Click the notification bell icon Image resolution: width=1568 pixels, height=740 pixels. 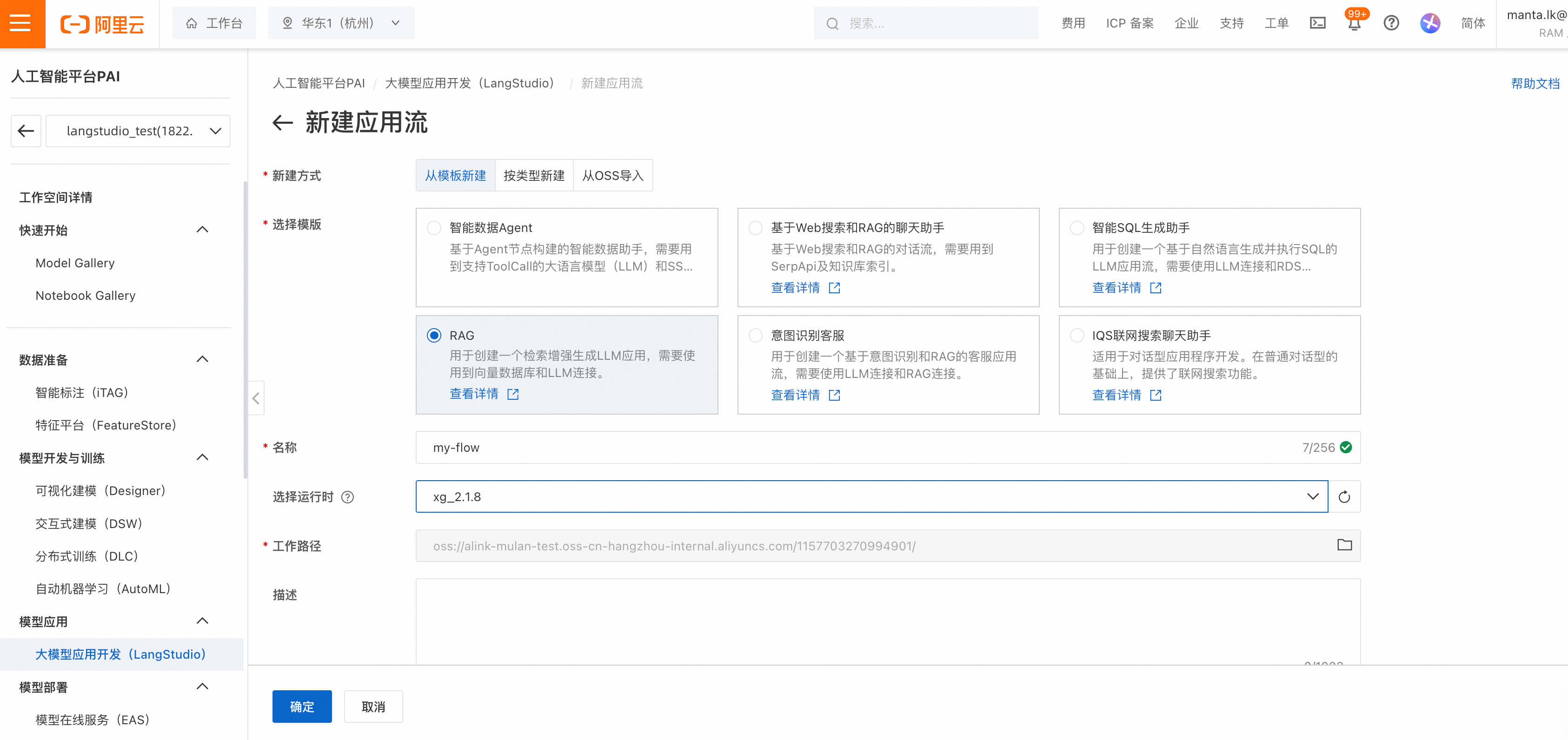(1355, 24)
